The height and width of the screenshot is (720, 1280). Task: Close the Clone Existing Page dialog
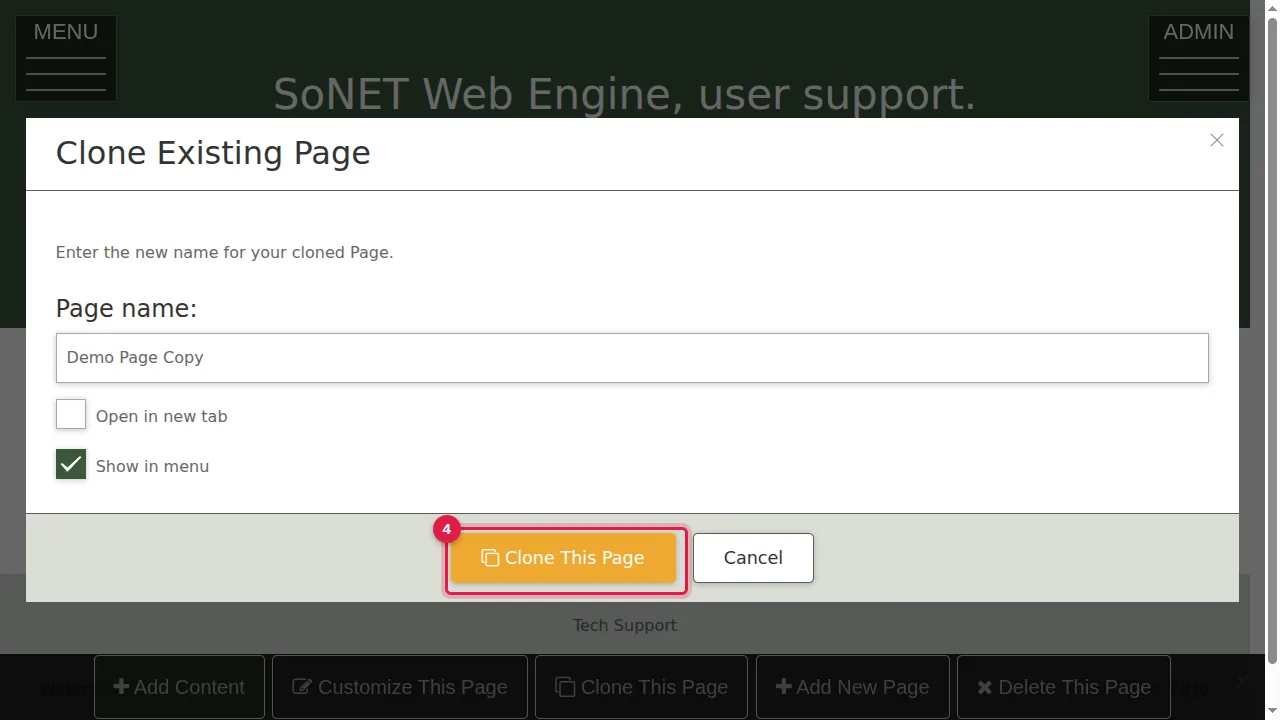[1216, 140]
